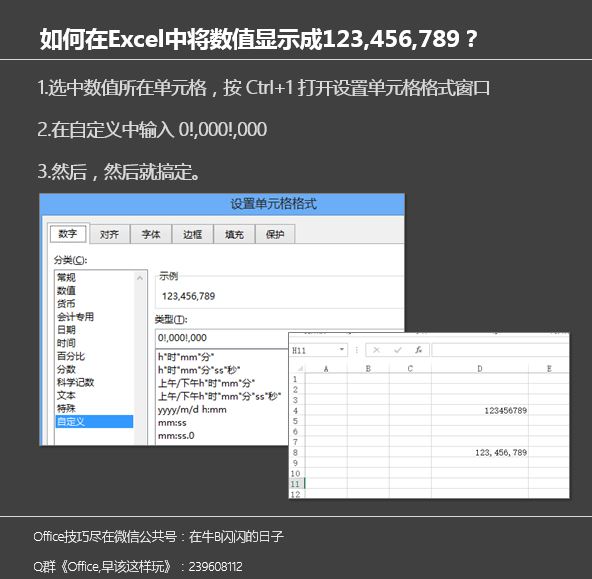Click the confirm checkmark in formula bar
This screenshot has height=579, width=592.
coord(398,350)
